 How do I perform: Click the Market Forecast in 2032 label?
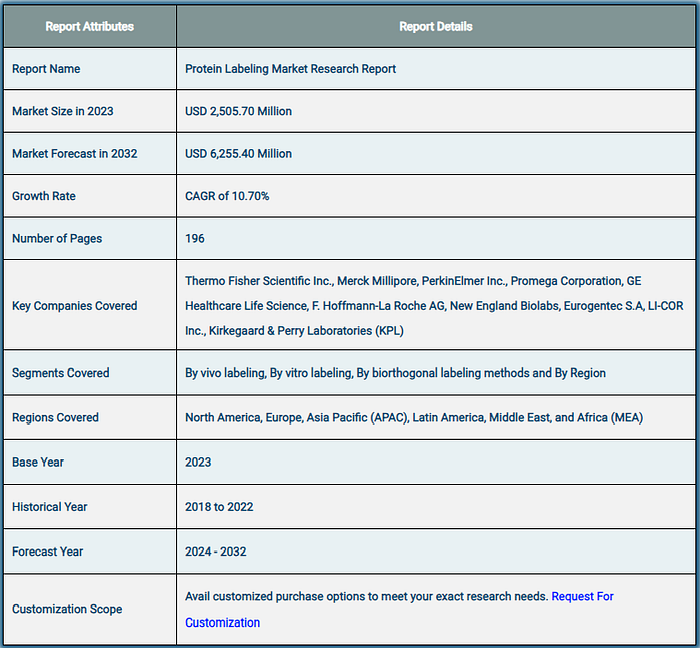pos(75,154)
